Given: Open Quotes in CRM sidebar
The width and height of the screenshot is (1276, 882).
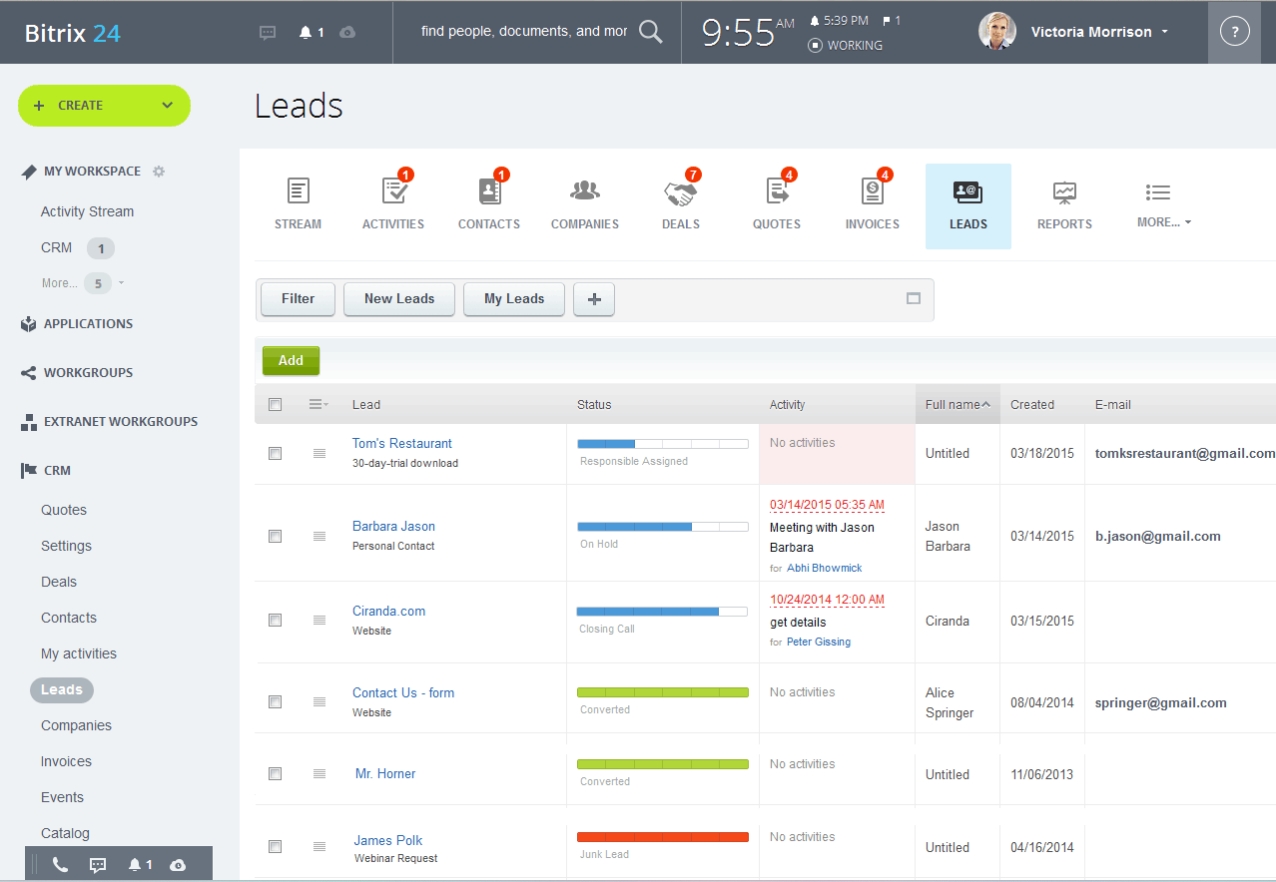Looking at the screenshot, I should coord(64,510).
